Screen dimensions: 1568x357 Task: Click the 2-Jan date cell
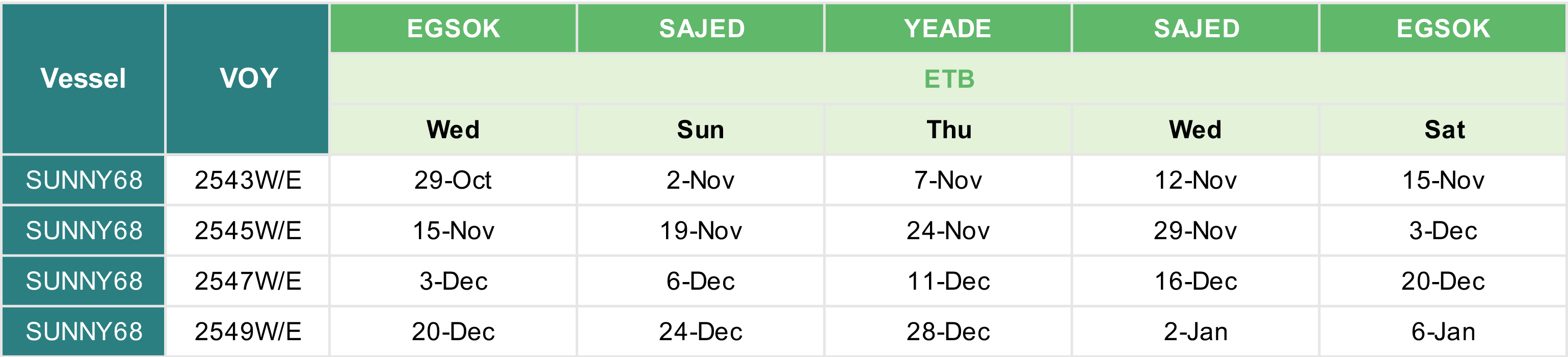click(1195, 332)
